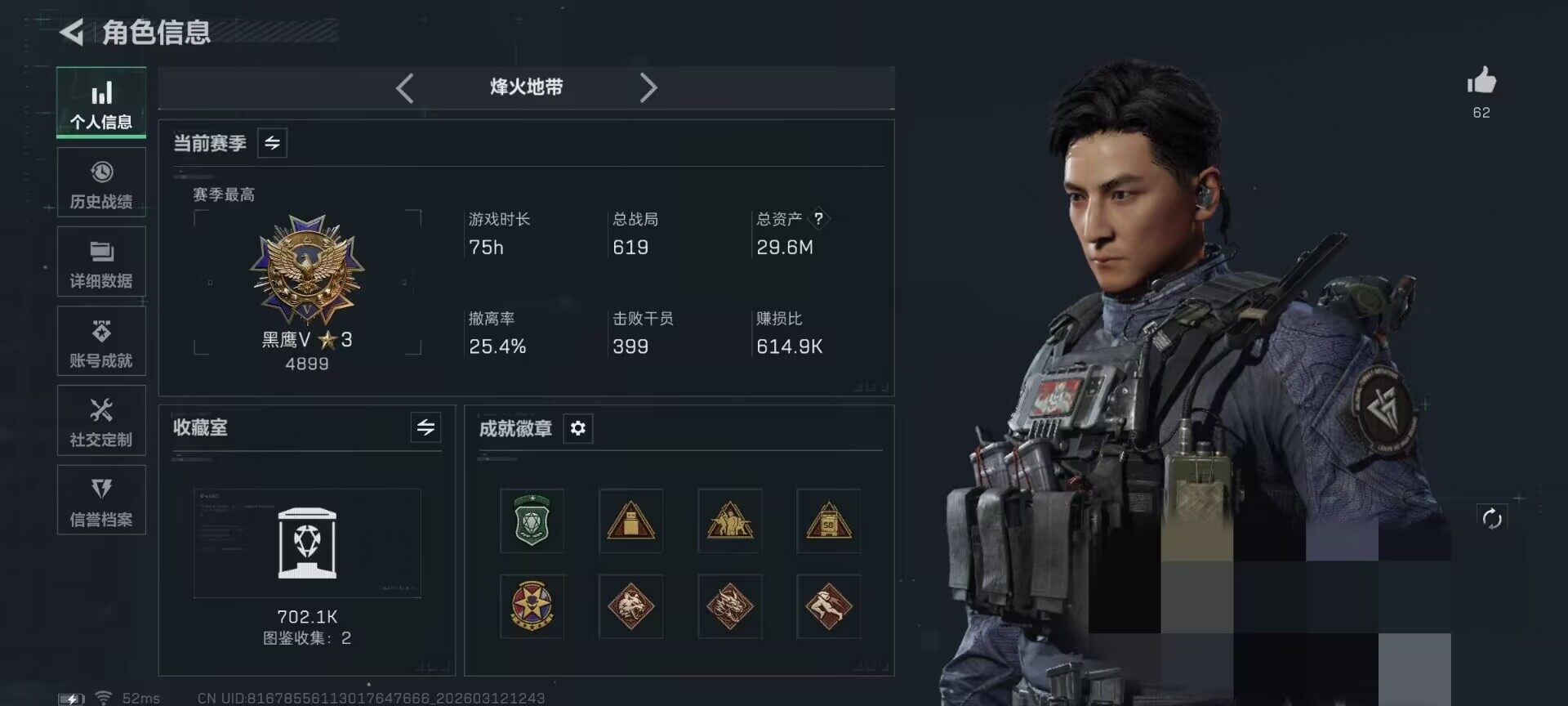The width and height of the screenshot is (1568, 706).
Task: Open the 个人信息 sidebar tab
Action: (101, 104)
